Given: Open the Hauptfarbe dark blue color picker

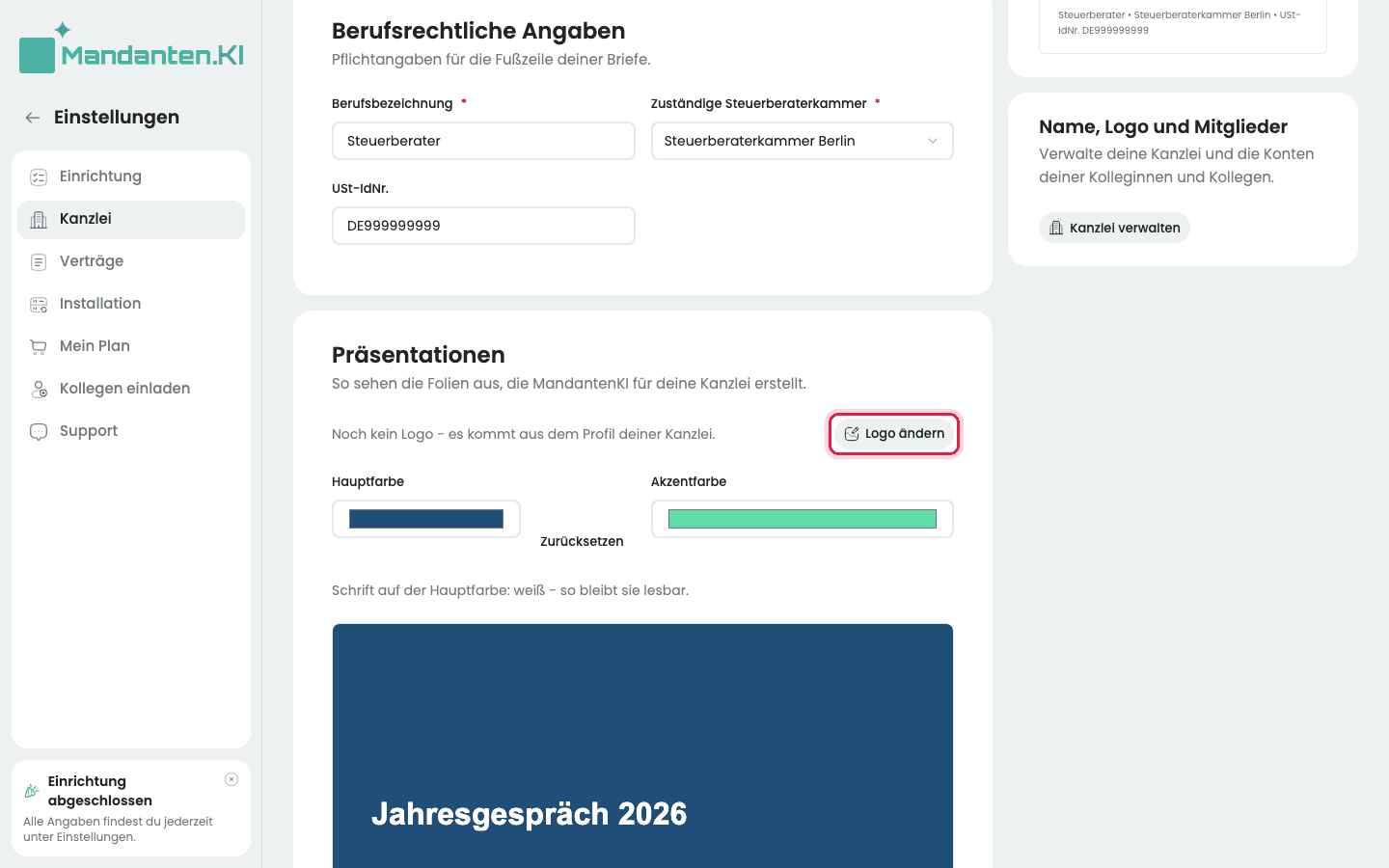Looking at the screenshot, I should click(x=426, y=519).
